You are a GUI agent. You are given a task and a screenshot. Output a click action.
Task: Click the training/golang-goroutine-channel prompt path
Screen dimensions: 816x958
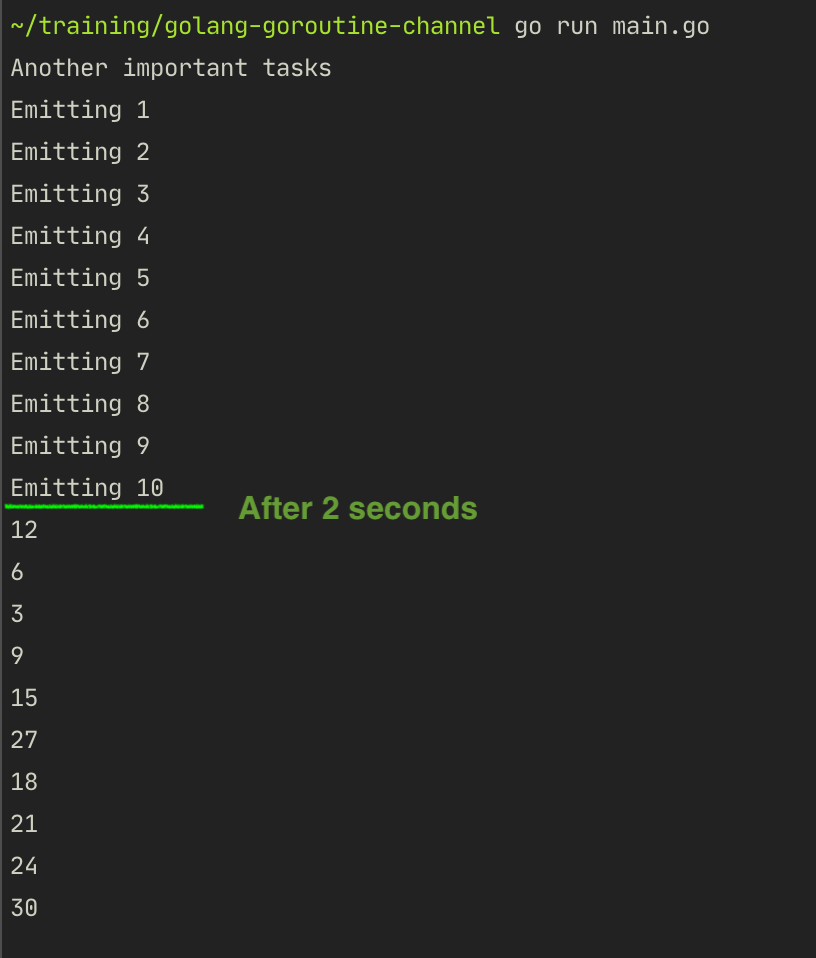pos(255,26)
